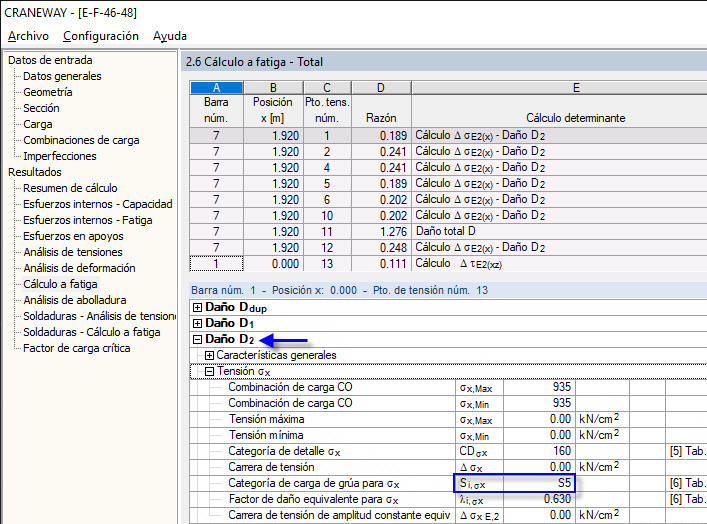The height and width of the screenshot is (524, 707).
Task: Click 'Factor de daño equivalente' row label
Action: click(x=313, y=499)
